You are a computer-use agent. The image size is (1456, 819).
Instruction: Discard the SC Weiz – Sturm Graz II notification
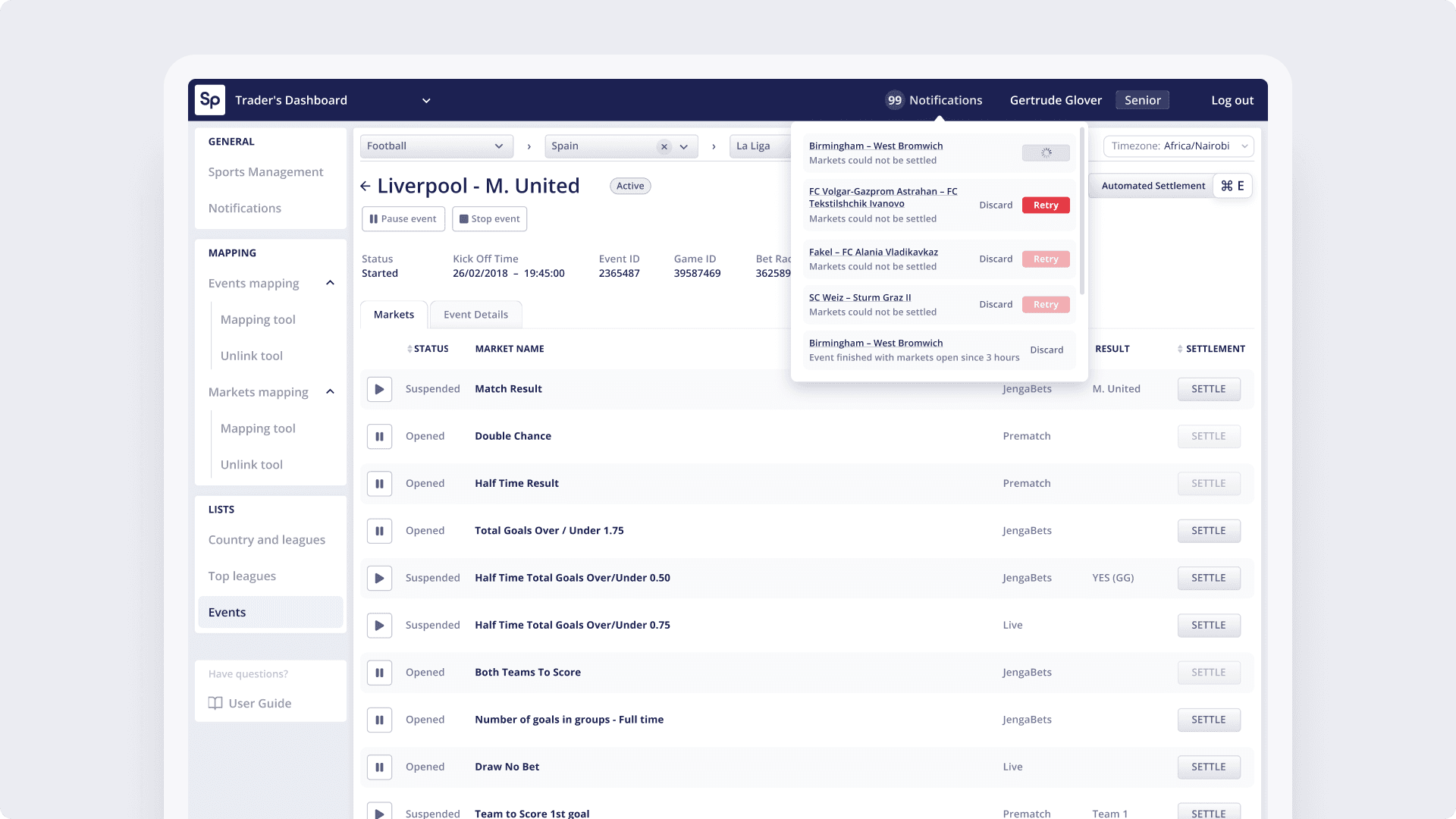[x=995, y=304]
